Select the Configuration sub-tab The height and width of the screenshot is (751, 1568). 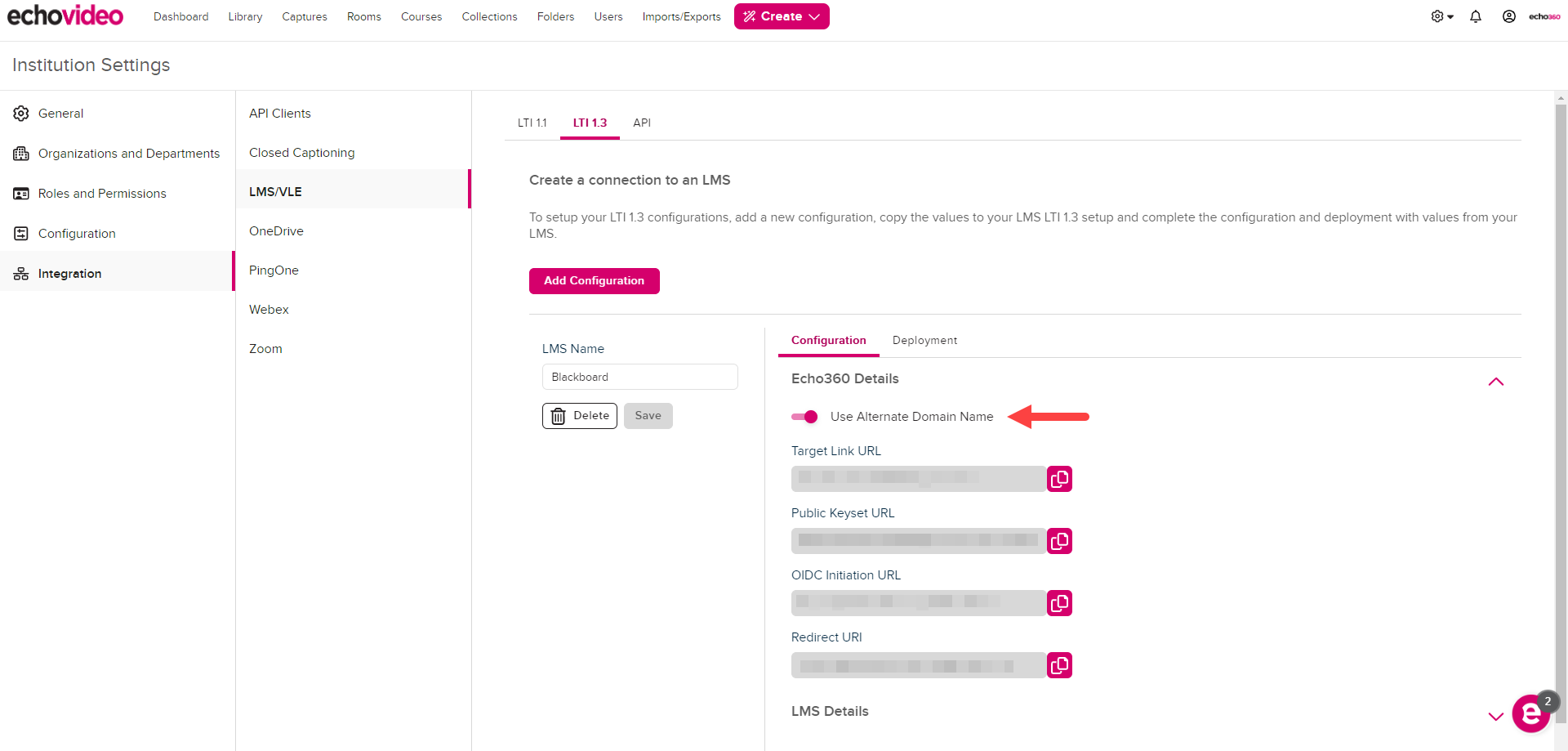828,341
